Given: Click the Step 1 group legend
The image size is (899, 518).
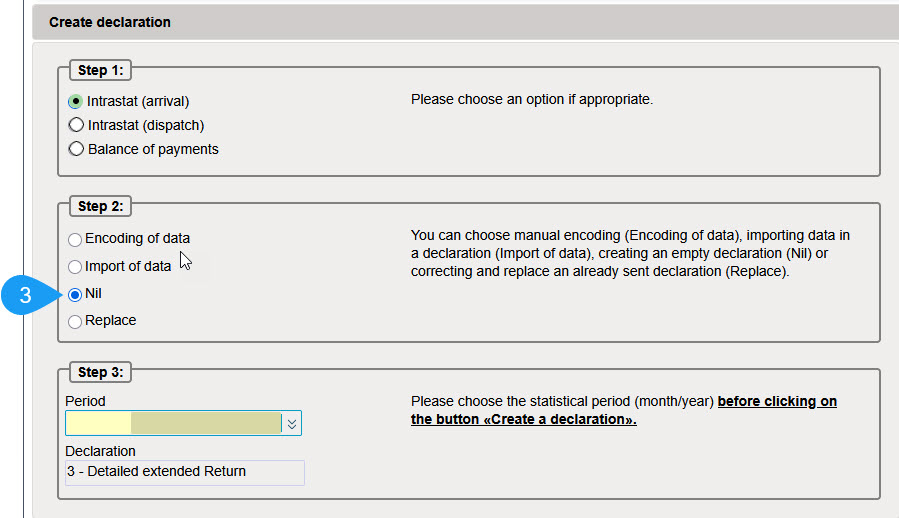Looking at the screenshot, I should [x=100, y=71].
